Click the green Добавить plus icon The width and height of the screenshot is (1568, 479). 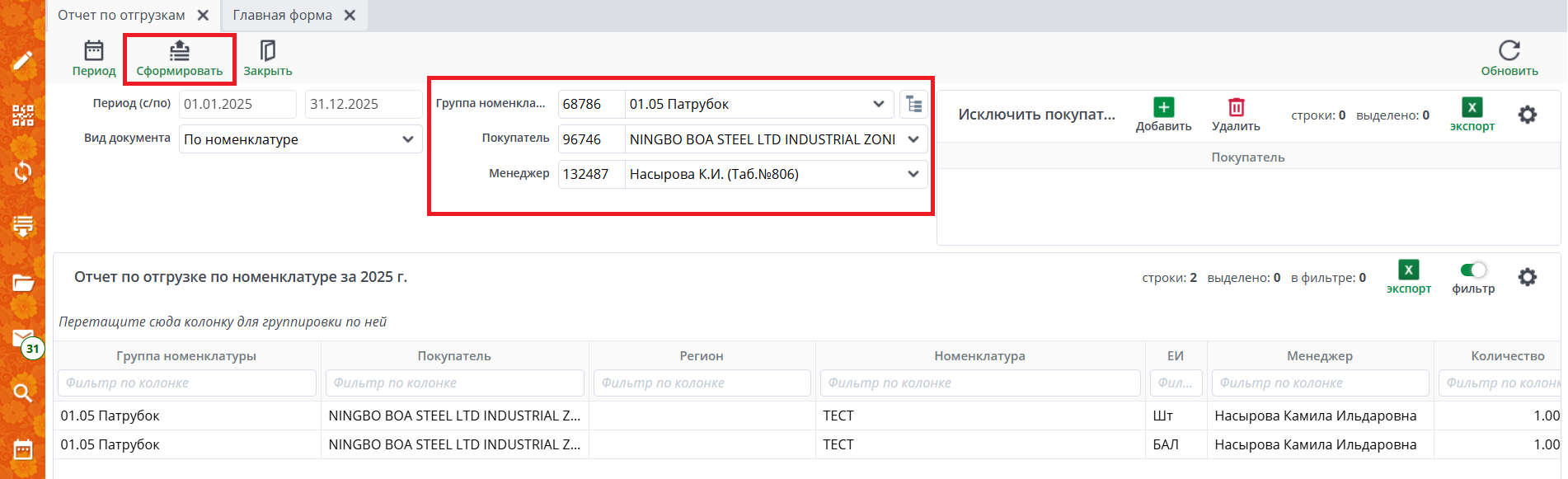coord(1163,107)
